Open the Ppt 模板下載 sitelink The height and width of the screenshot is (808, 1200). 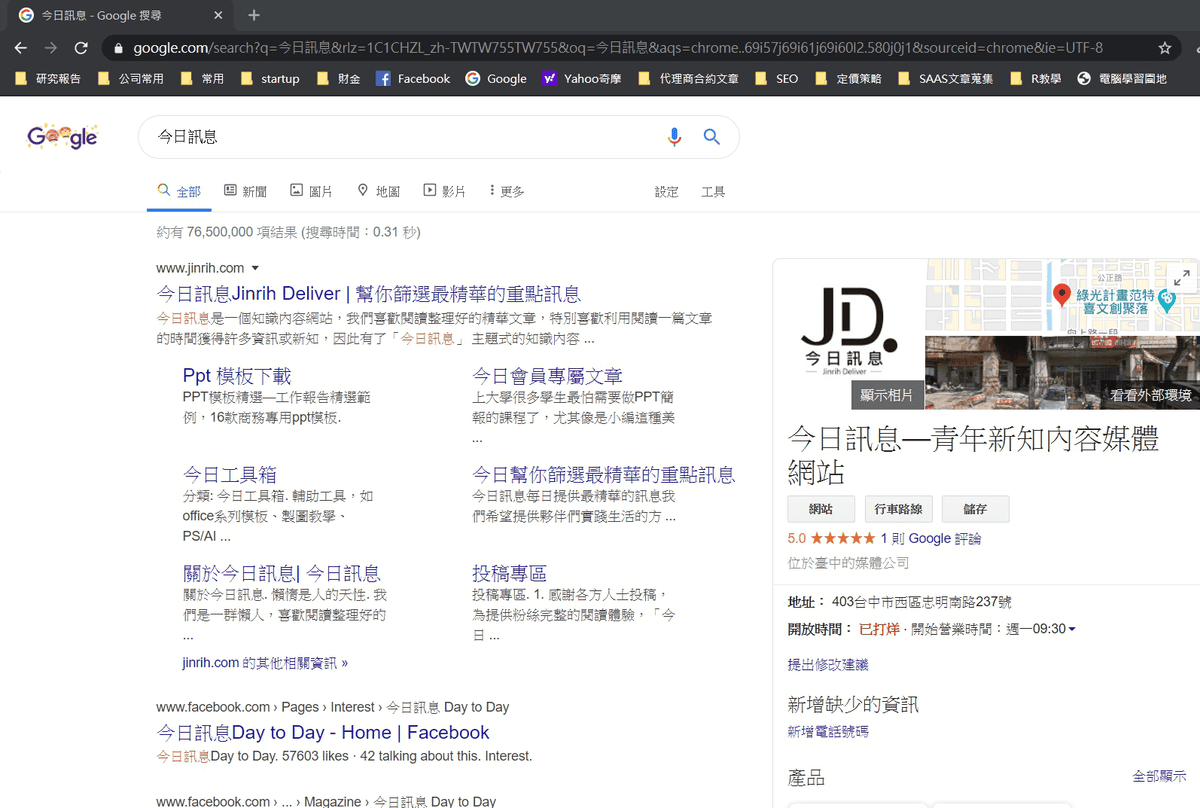237,376
